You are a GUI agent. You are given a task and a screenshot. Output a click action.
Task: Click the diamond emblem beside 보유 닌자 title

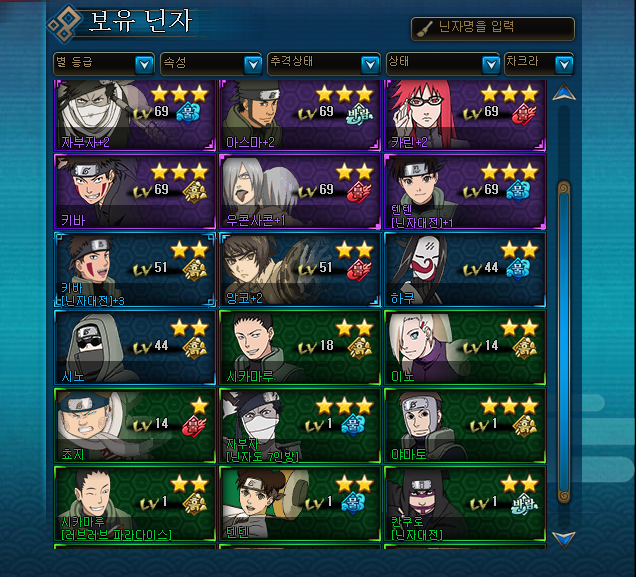[x=65, y=24]
